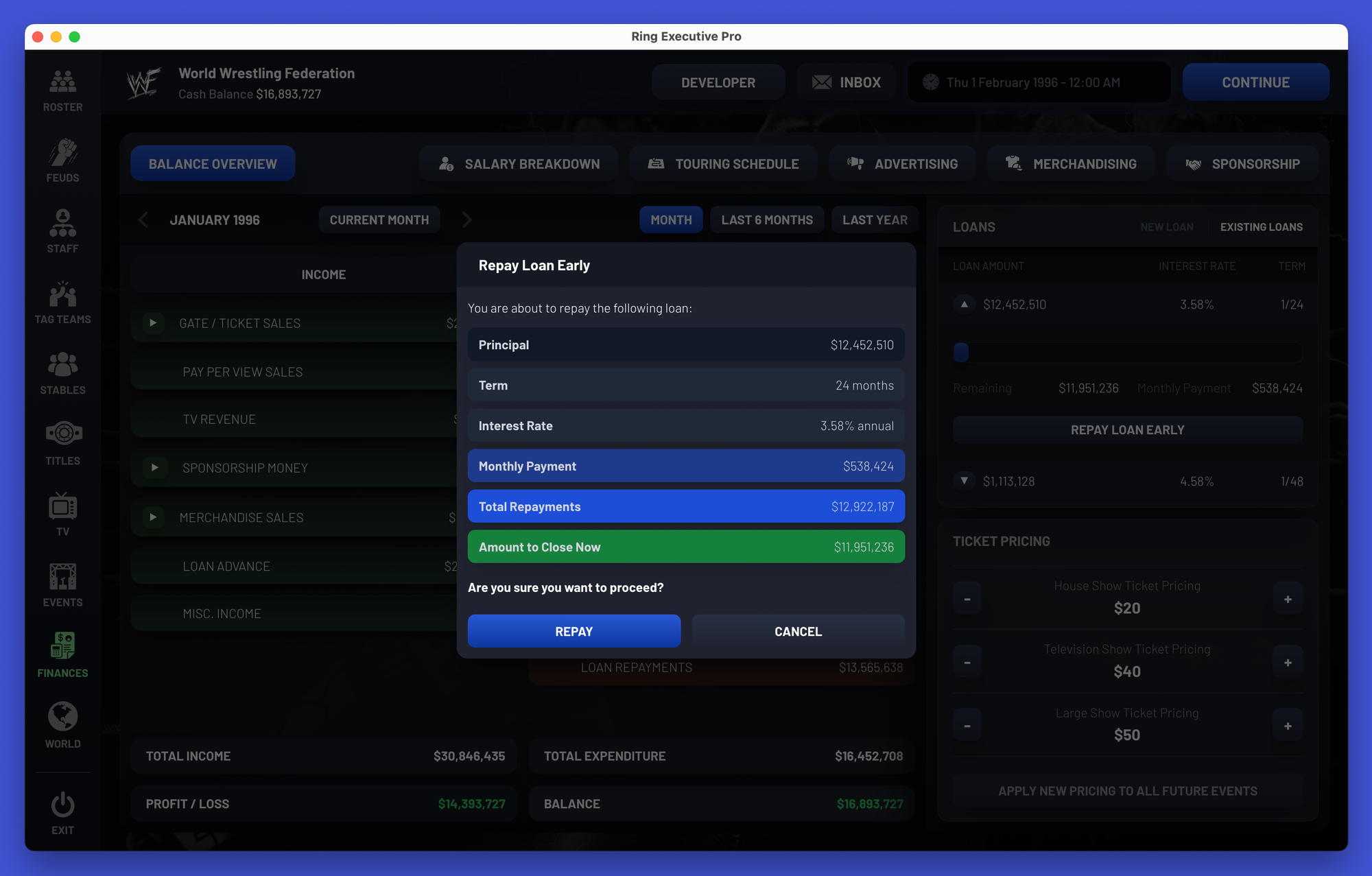The width and height of the screenshot is (1372, 876).
Task: Expand the $1,113,128 loan entry
Action: point(964,481)
